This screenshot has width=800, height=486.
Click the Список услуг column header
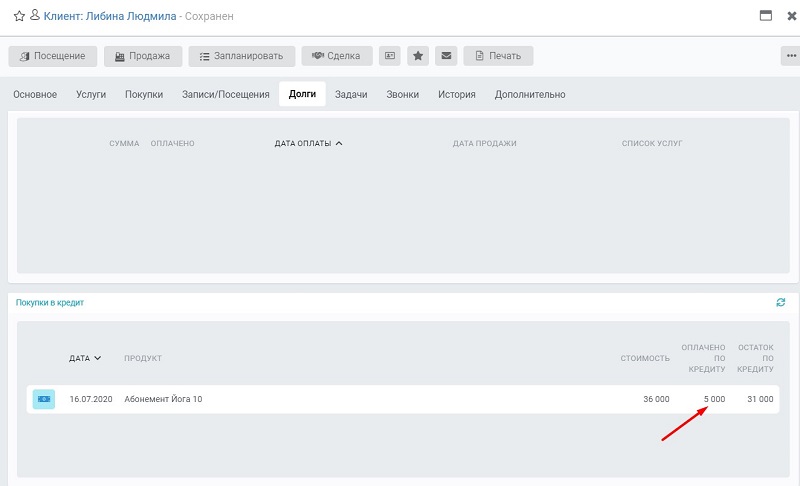pyautogui.click(x=652, y=143)
